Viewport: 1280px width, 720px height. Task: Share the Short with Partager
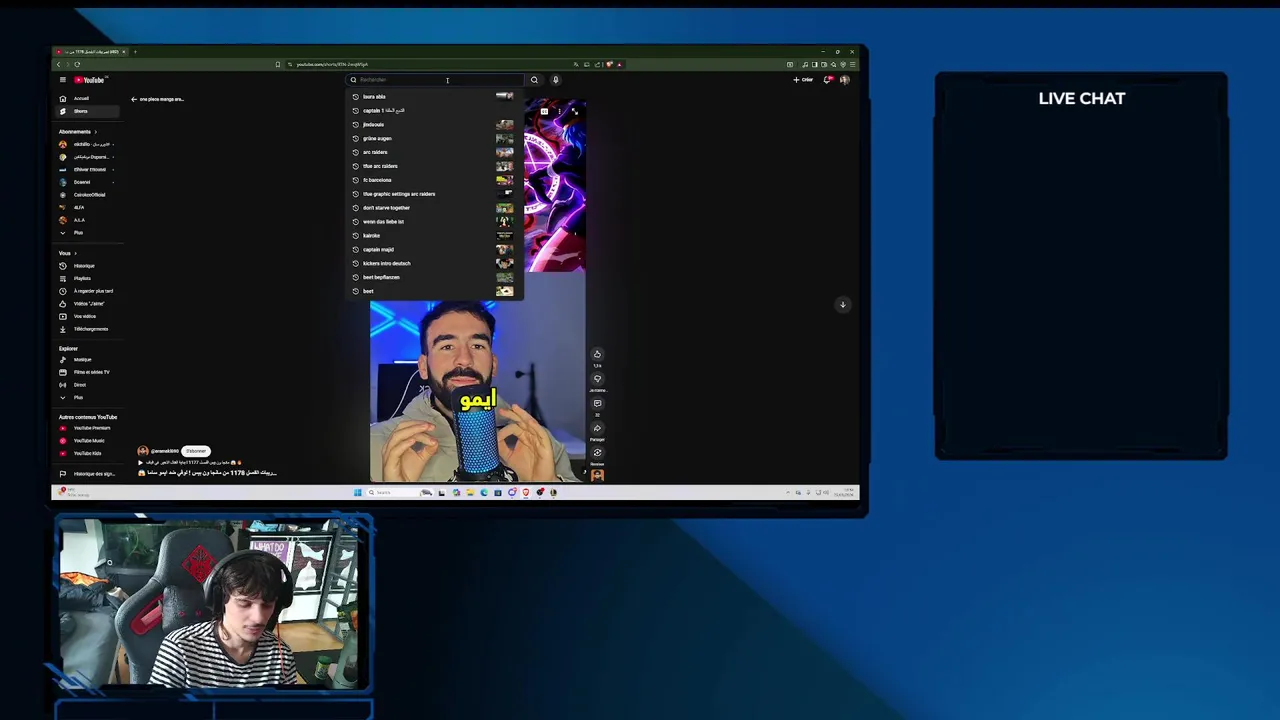(597, 429)
